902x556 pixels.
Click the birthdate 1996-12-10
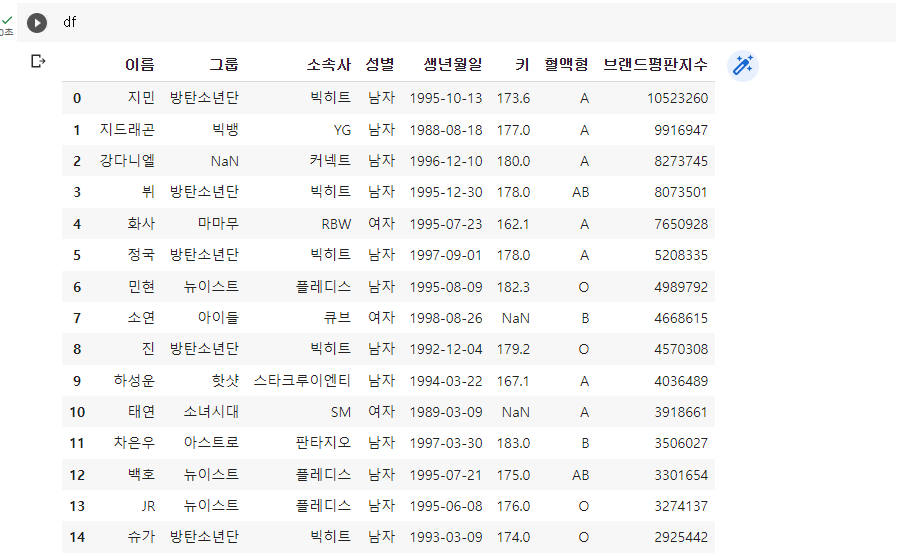446,161
